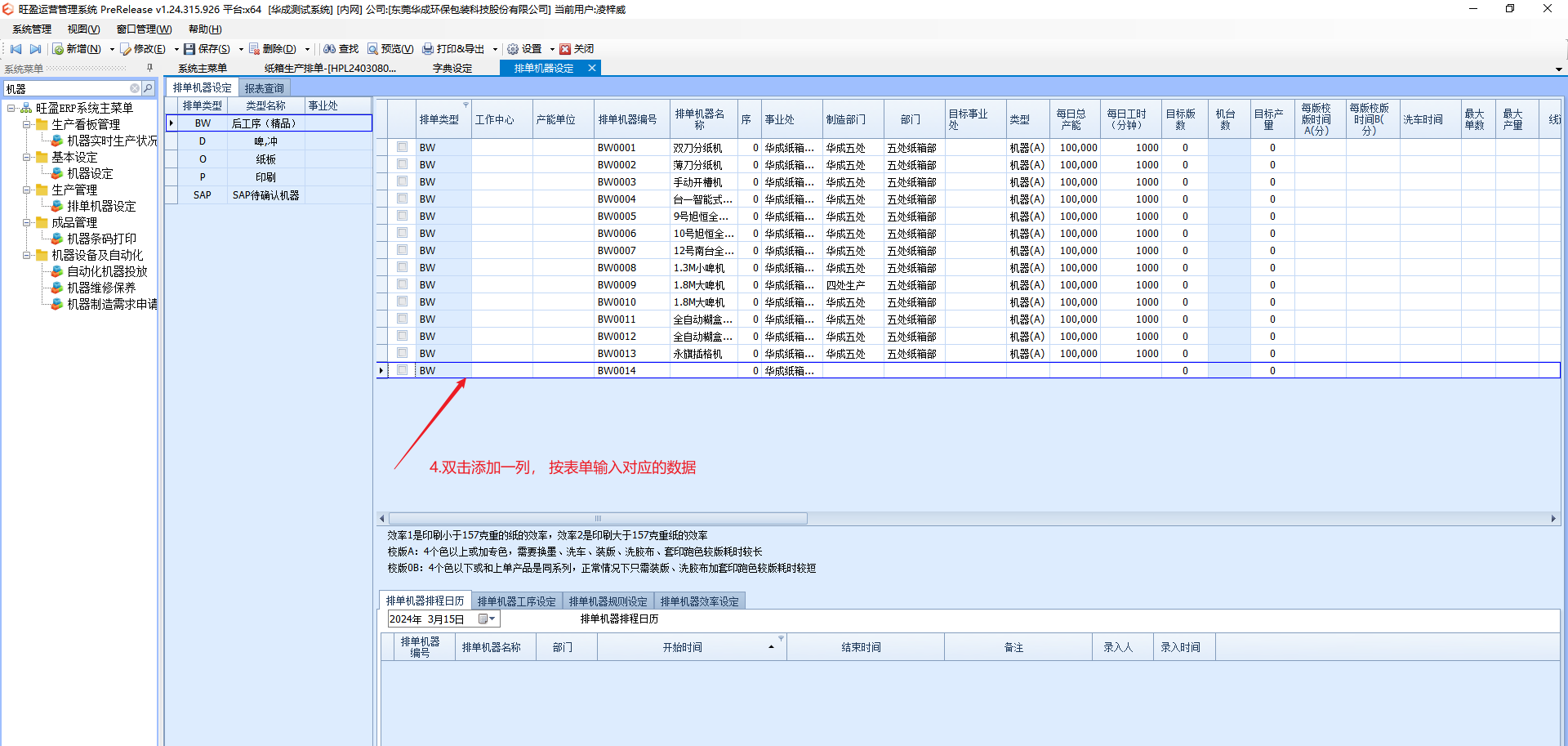Tick the checkbox for row BW0013
Image resolution: width=1568 pixels, height=746 pixels.
402,353
